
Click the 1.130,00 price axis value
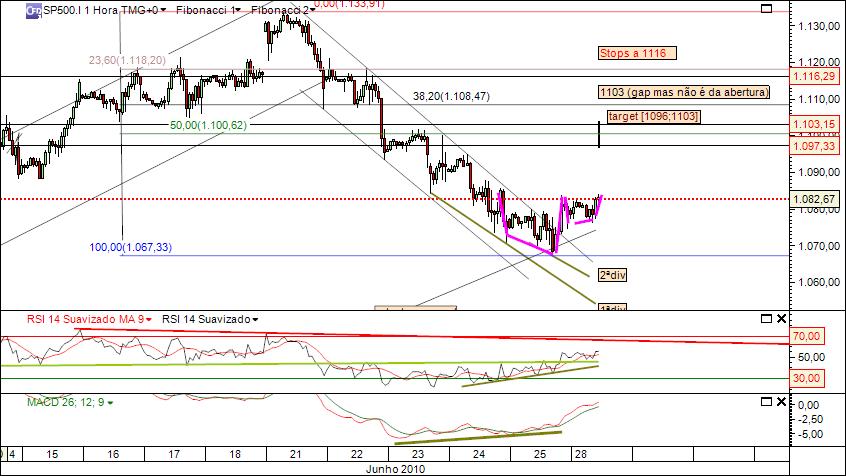click(818, 26)
